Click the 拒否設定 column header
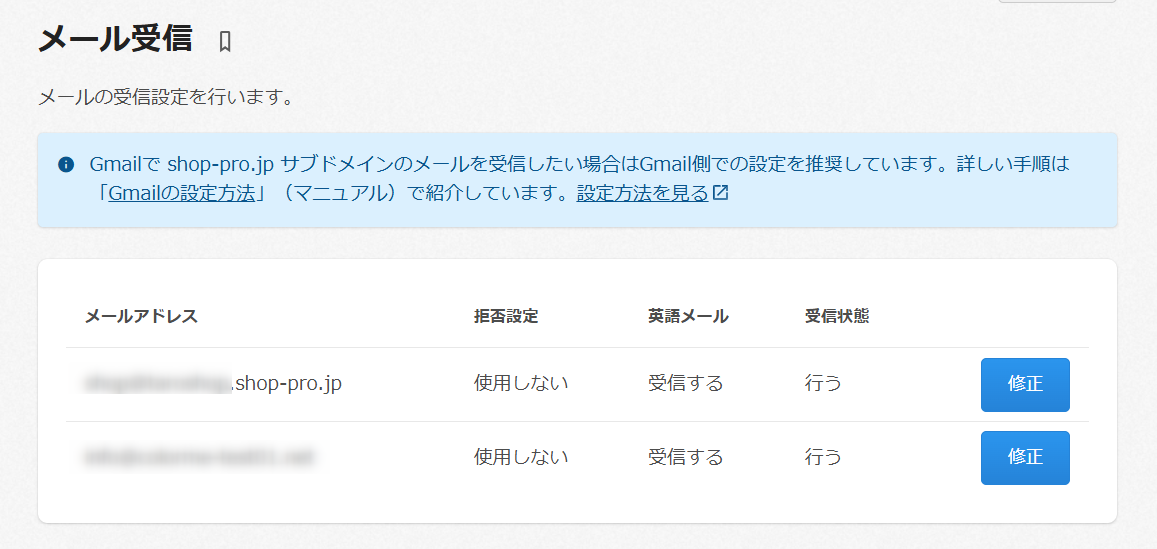Image resolution: width=1157 pixels, height=549 pixels. [506, 316]
